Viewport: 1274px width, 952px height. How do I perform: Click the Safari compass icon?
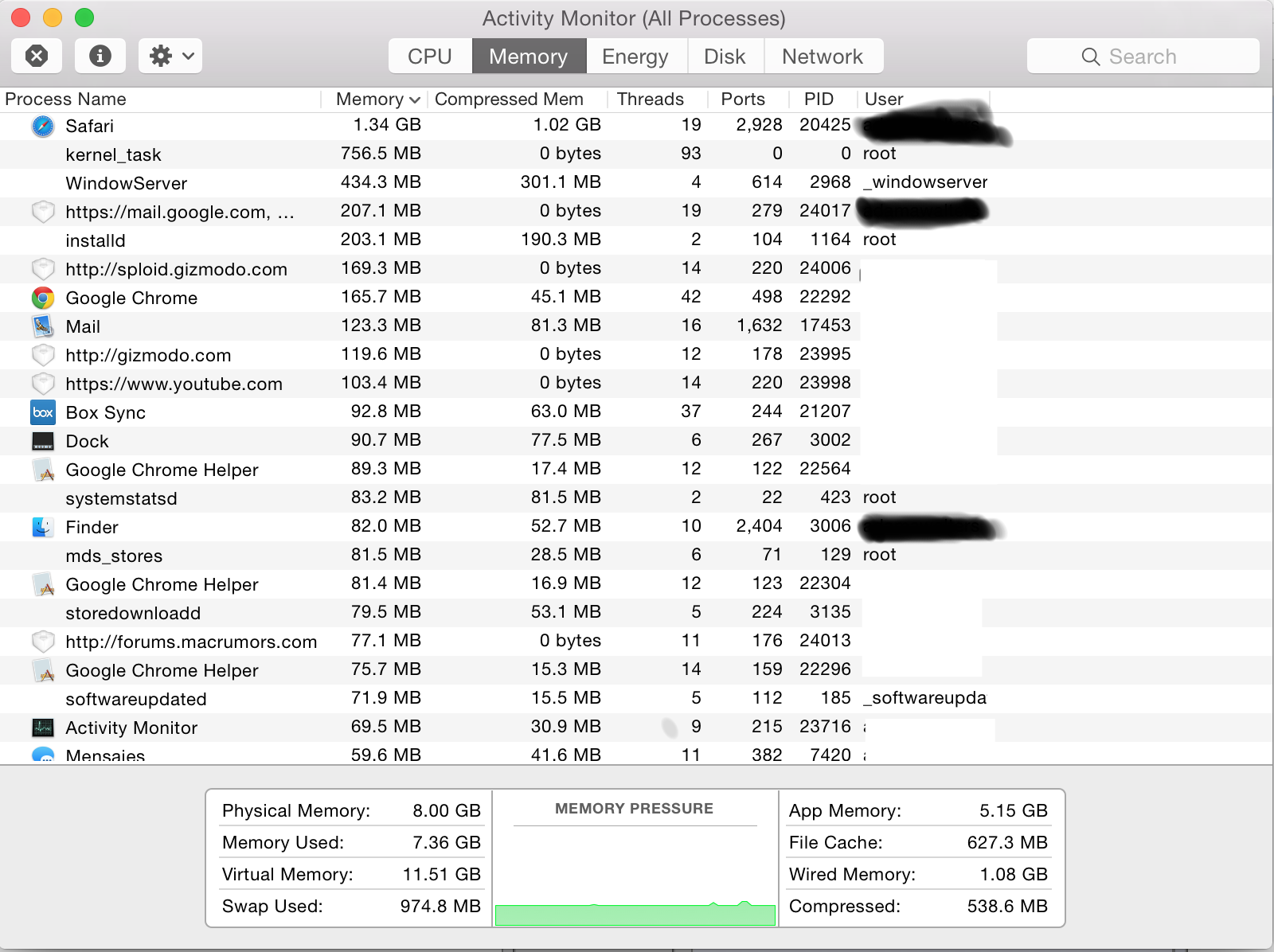43,126
